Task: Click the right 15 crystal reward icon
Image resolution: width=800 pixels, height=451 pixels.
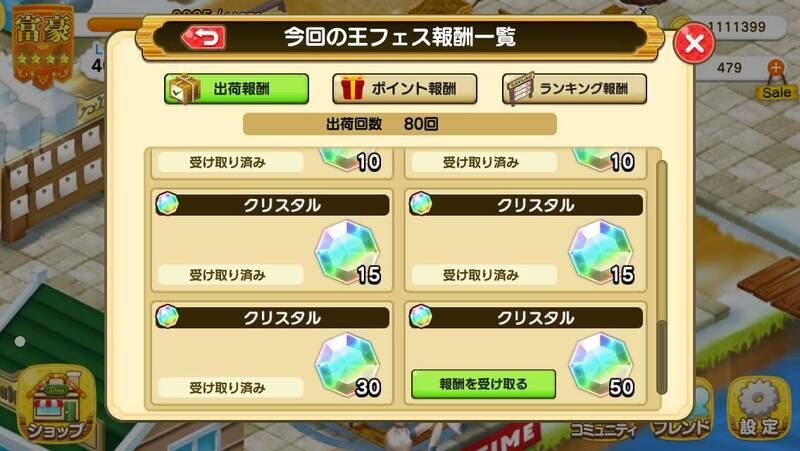Action: point(601,253)
